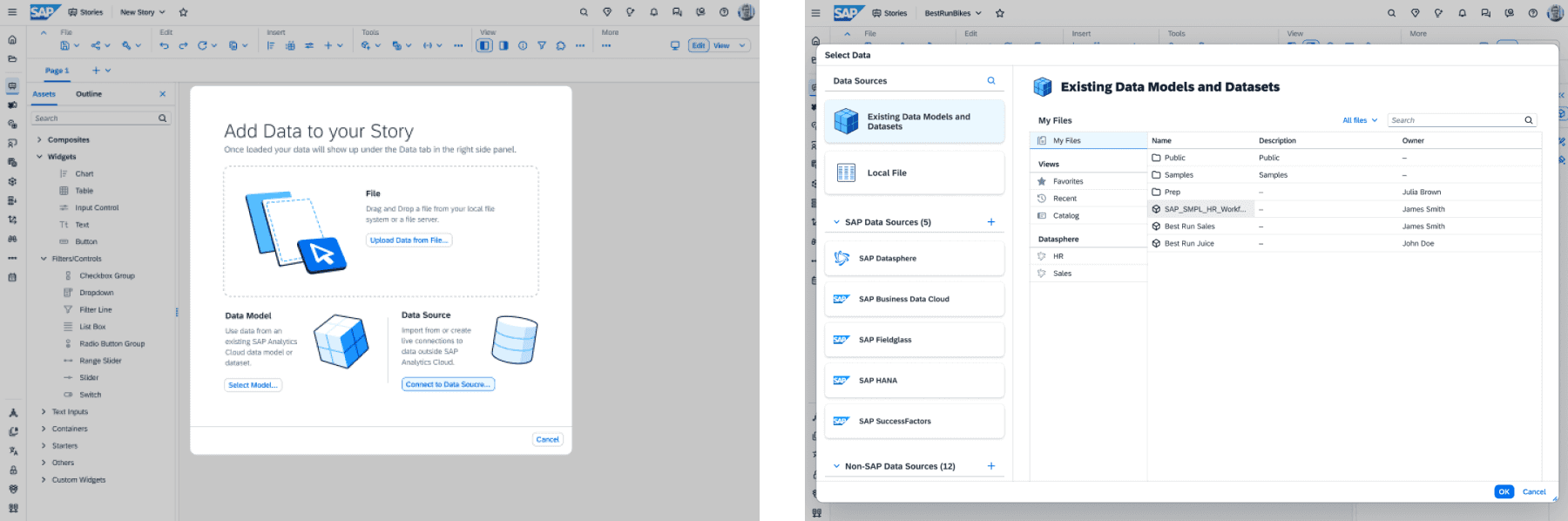The height and width of the screenshot is (521, 1568).
Task: Click the Assets panel search field
Action: click(x=101, y=118)
